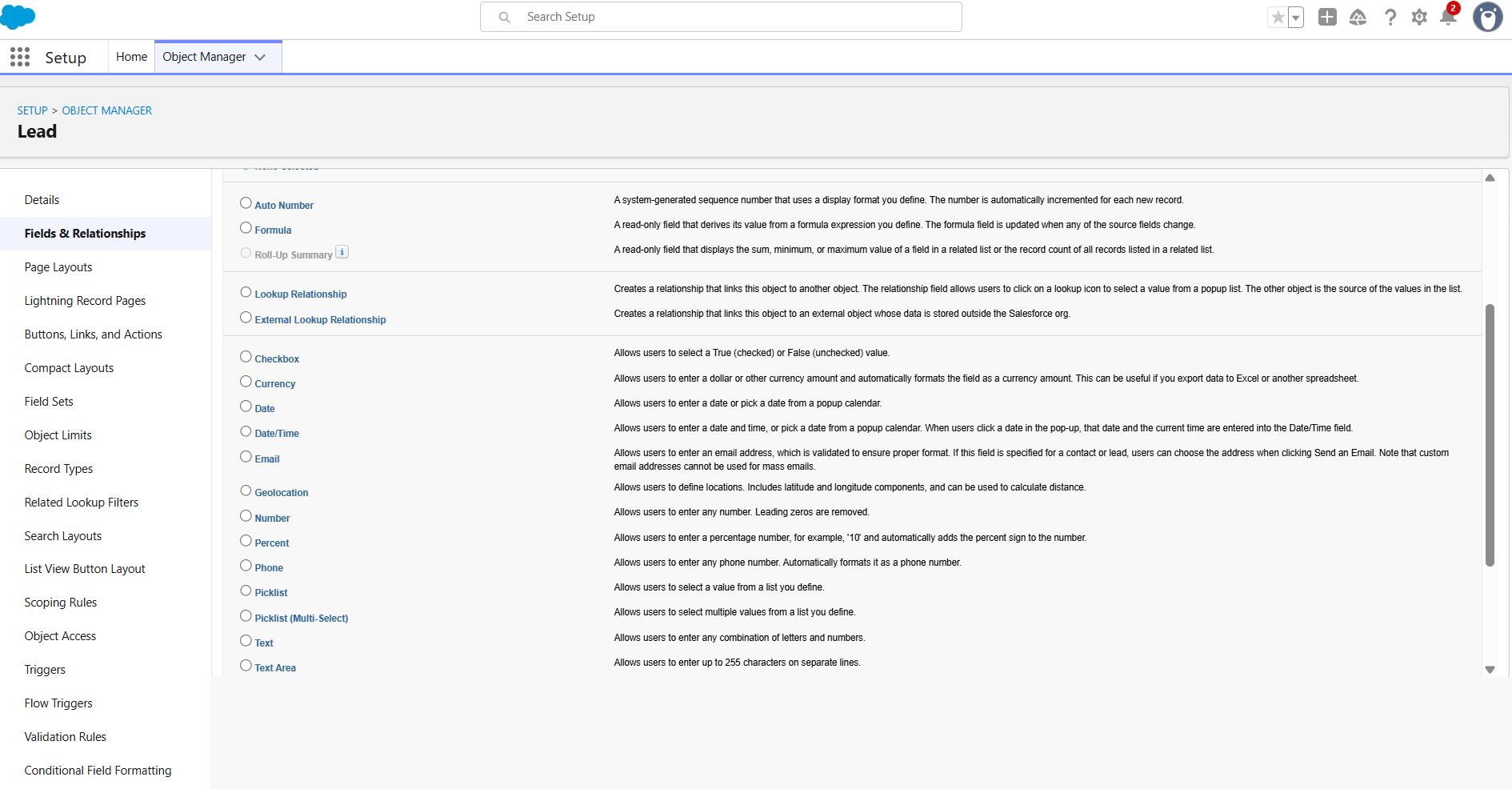
Task: Select the Number radio button
Action: coord(246,516)
